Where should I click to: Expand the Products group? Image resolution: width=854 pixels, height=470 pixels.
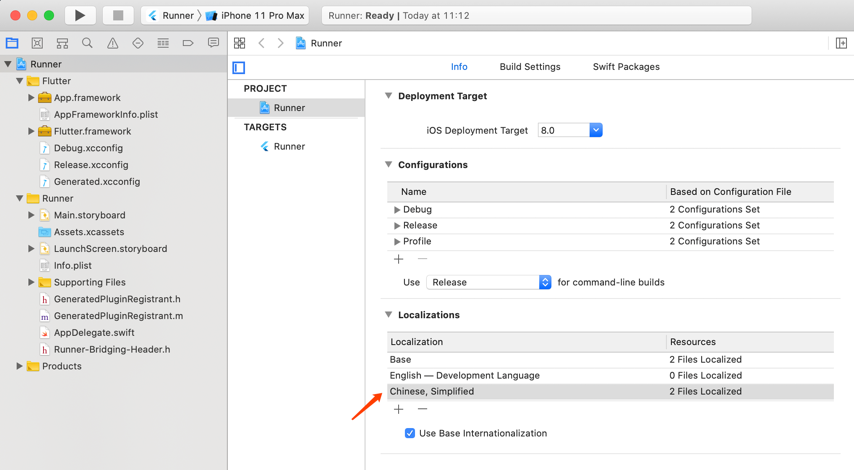point(20,366)
